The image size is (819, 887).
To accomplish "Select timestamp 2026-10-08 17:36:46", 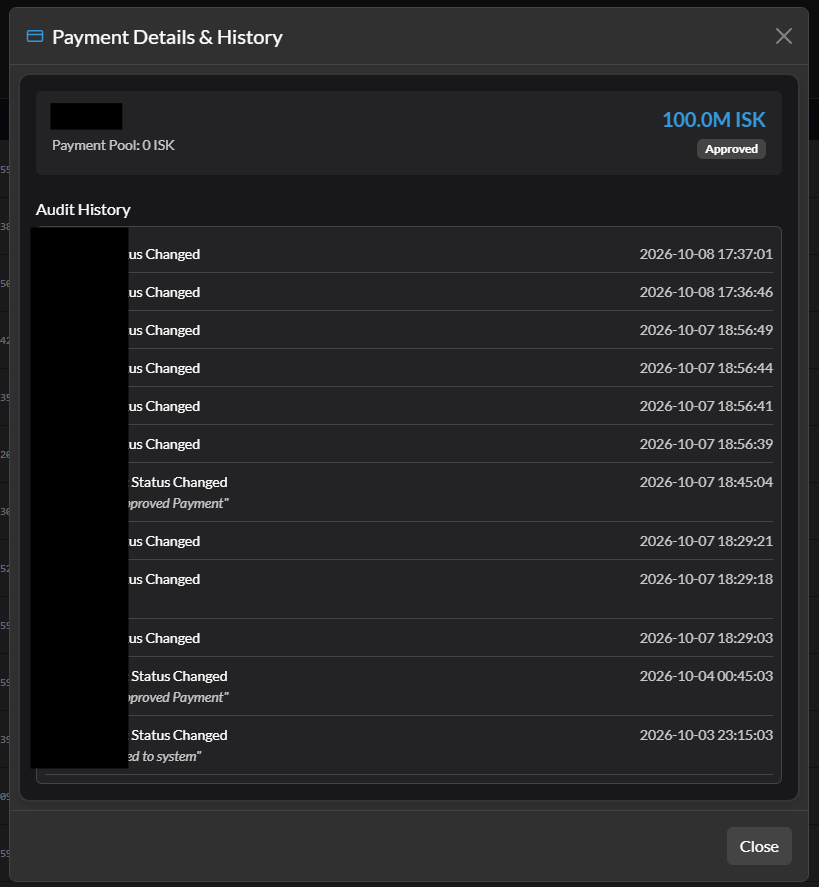I will click(706, 292).
